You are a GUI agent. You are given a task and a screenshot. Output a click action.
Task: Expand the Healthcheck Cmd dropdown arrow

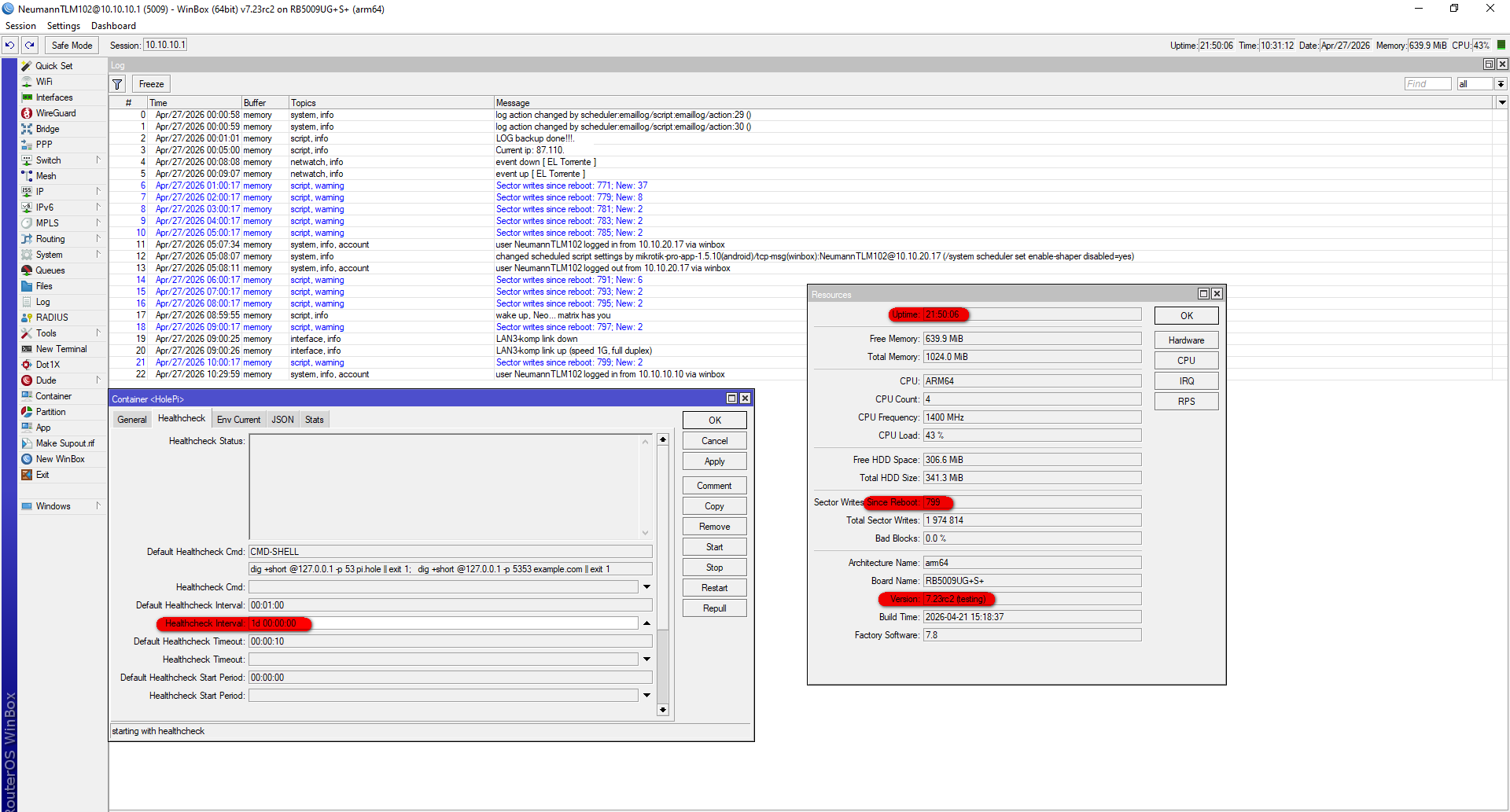(646, 587)
